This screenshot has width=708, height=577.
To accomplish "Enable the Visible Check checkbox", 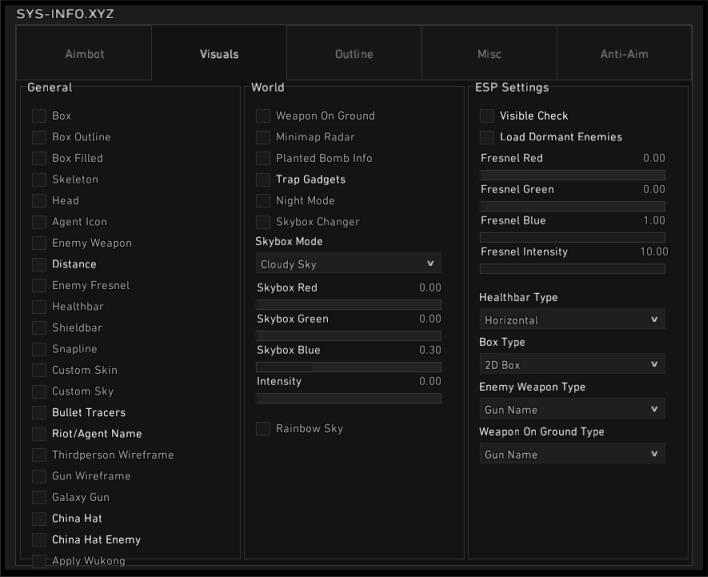I will [487, 117].
